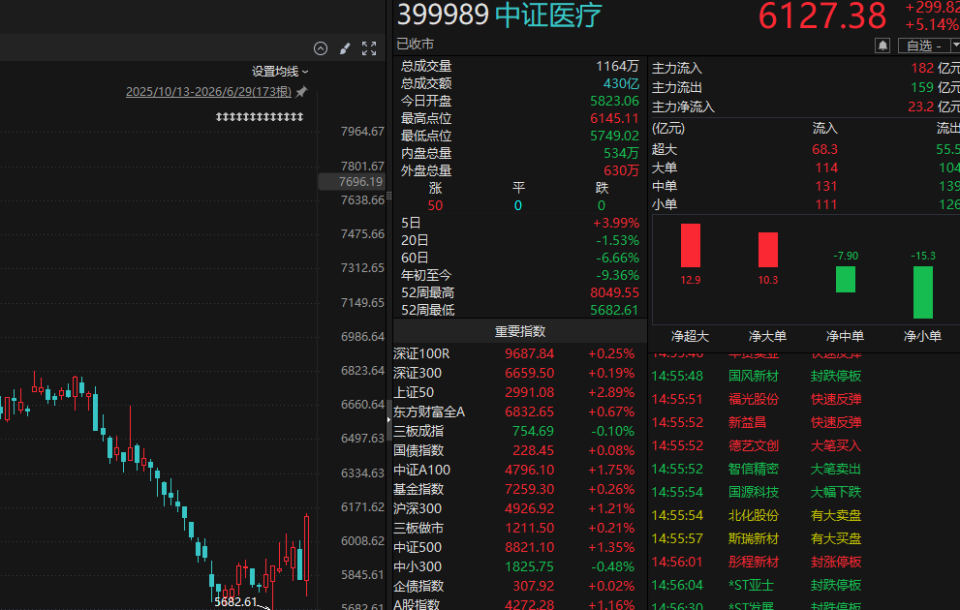Click the 6127.38 latest price value
Screen dimensions: 960x610
(x=822, y=17)
